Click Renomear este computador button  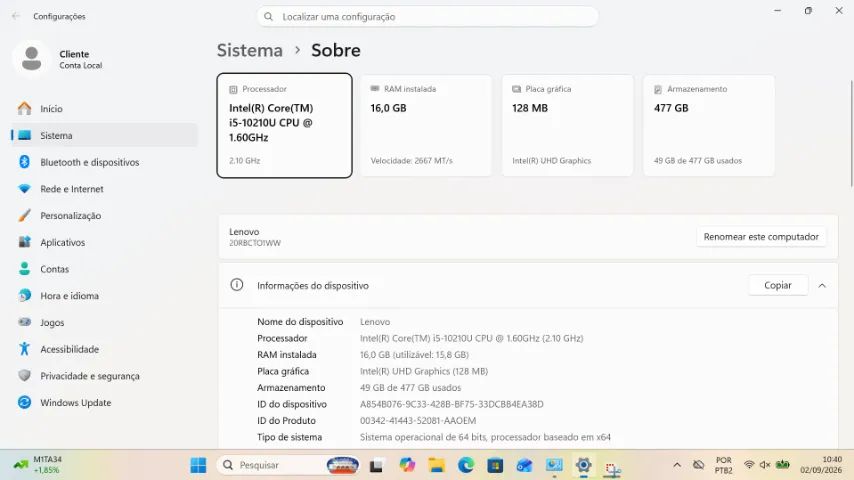[x=761, y=236]
